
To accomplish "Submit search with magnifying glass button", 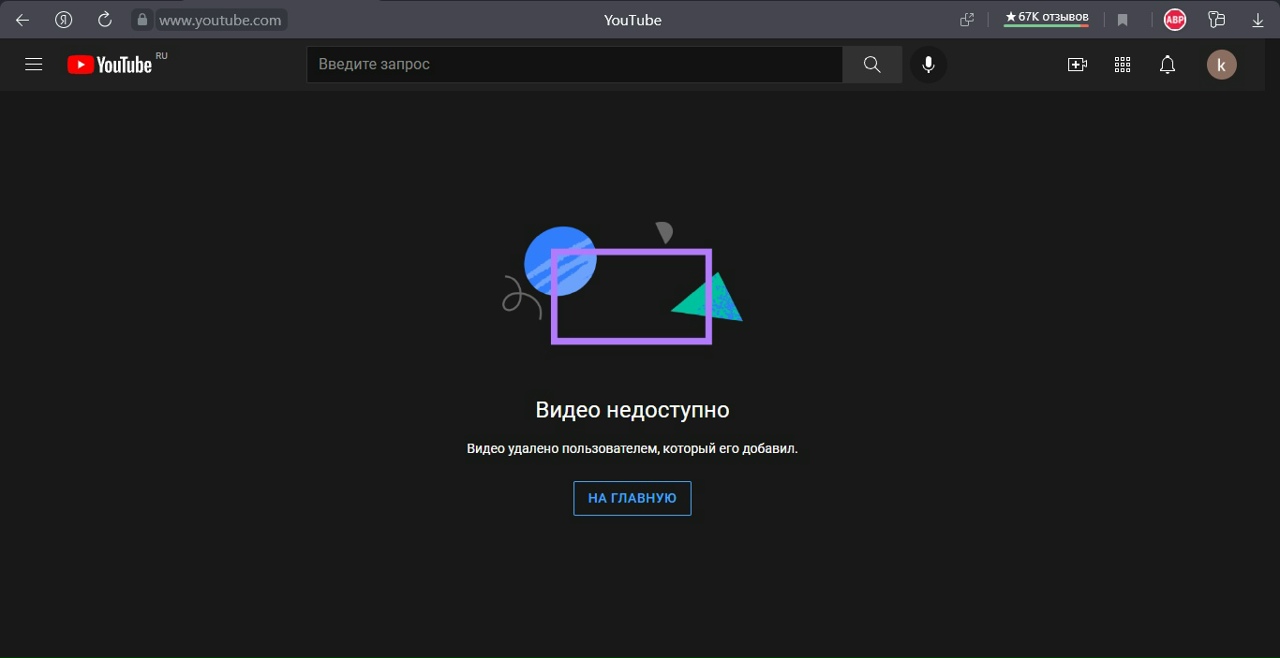I will point(872,64).
